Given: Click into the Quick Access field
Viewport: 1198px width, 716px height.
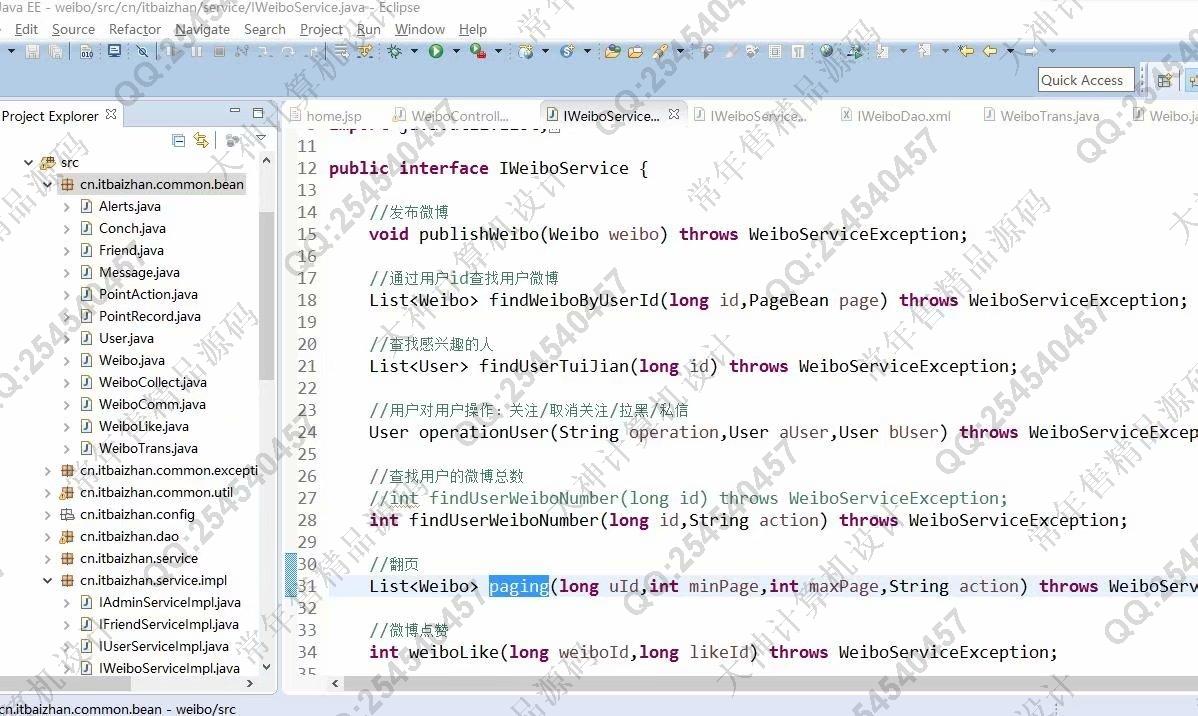Looking at the screenshot, I should pyautogui.click(x=1086, y=80).
